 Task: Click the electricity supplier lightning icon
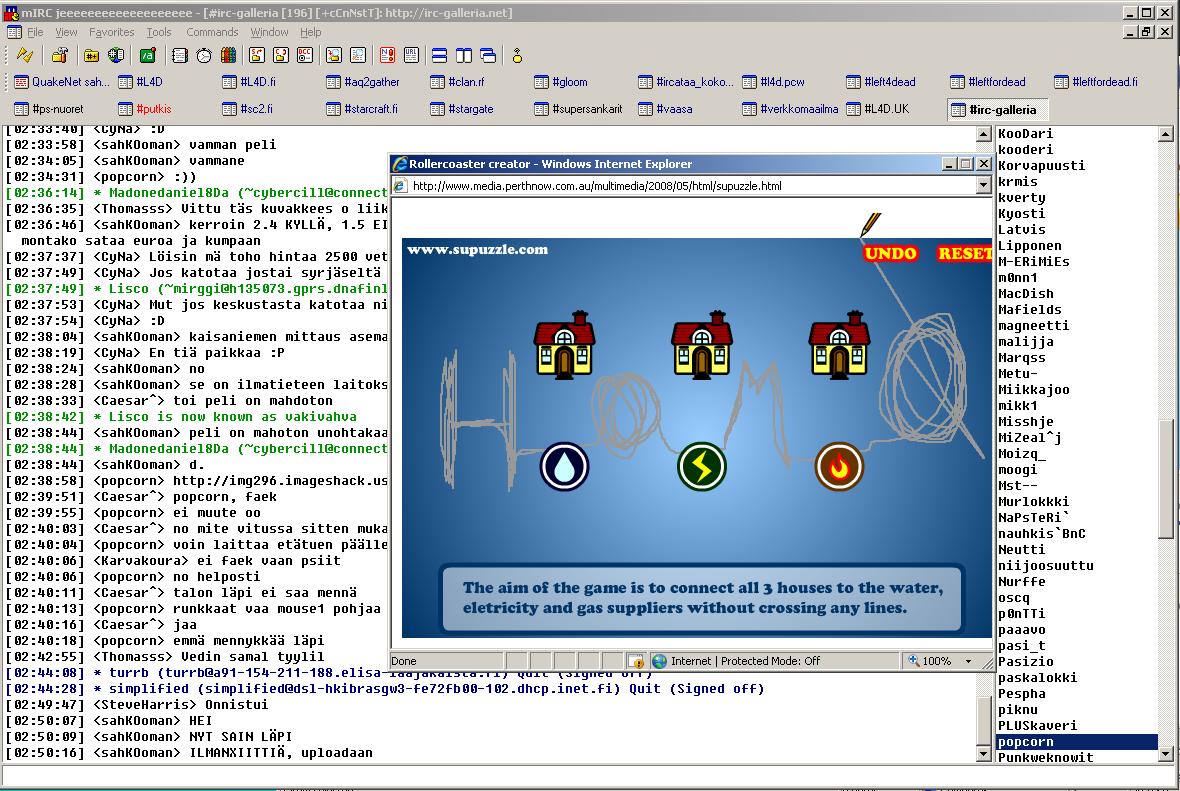(702, 467)
